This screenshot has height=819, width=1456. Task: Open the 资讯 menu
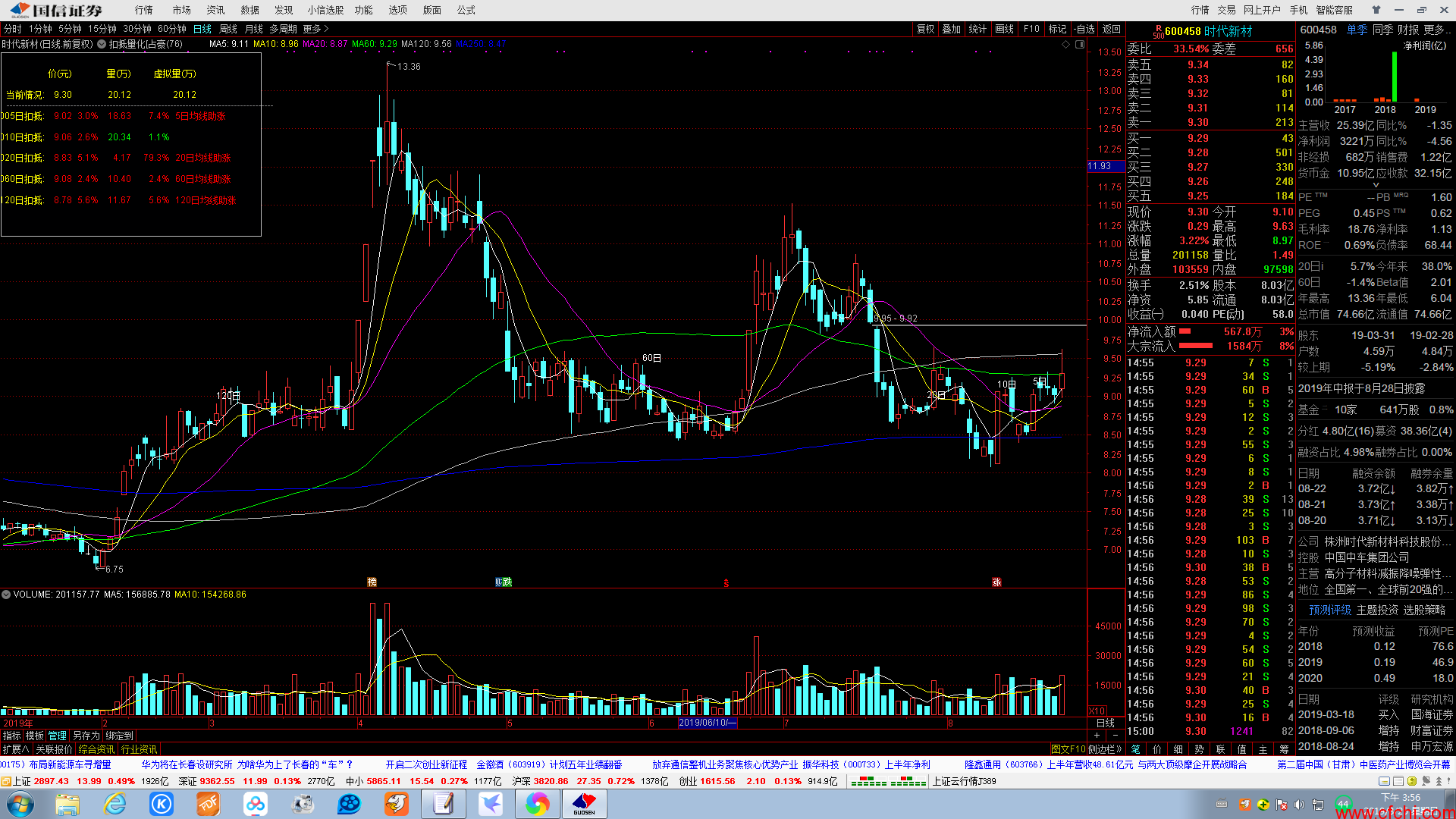pos(215,10)
